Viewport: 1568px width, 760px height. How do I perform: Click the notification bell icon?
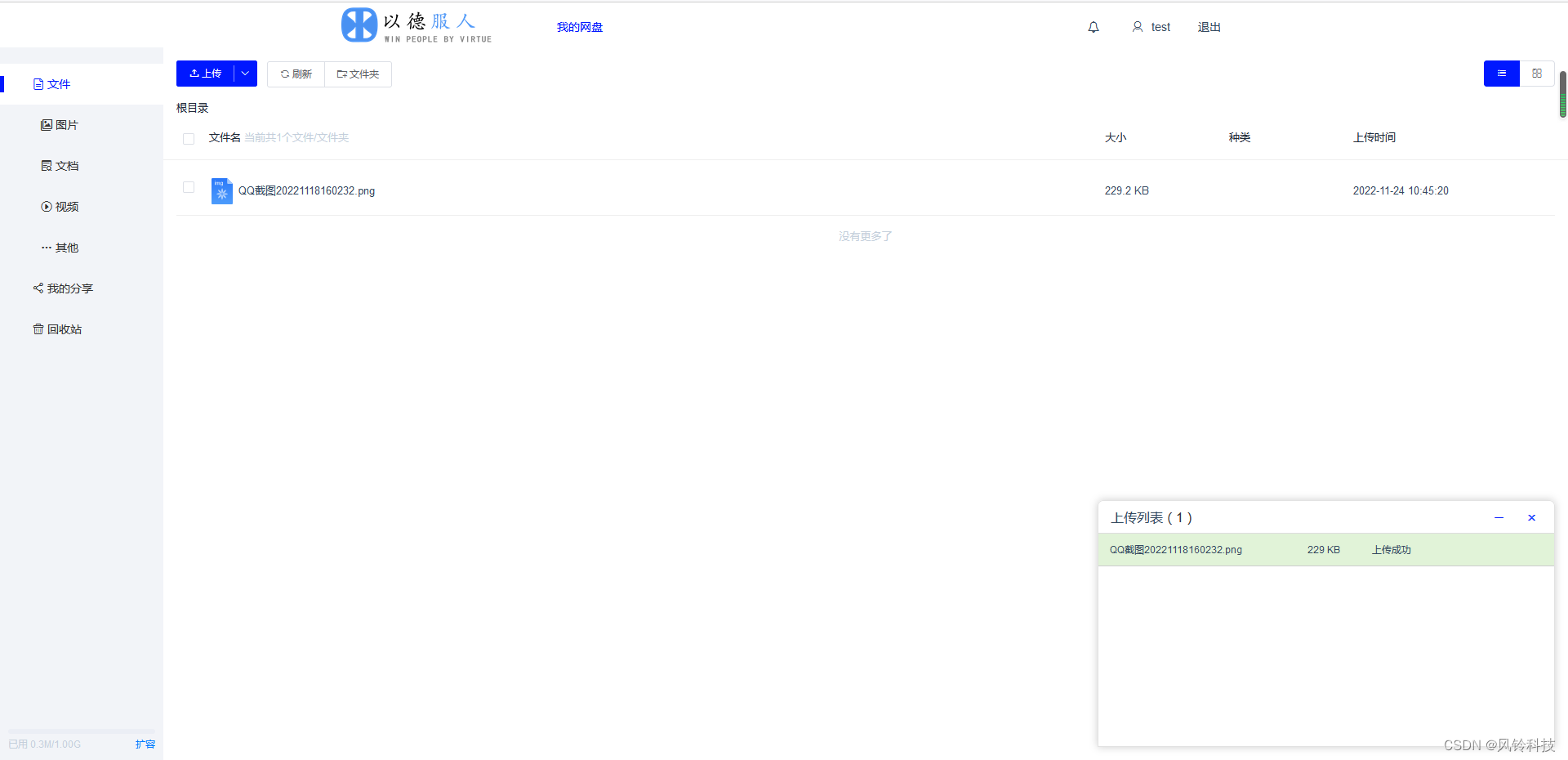coord(1094,27)
